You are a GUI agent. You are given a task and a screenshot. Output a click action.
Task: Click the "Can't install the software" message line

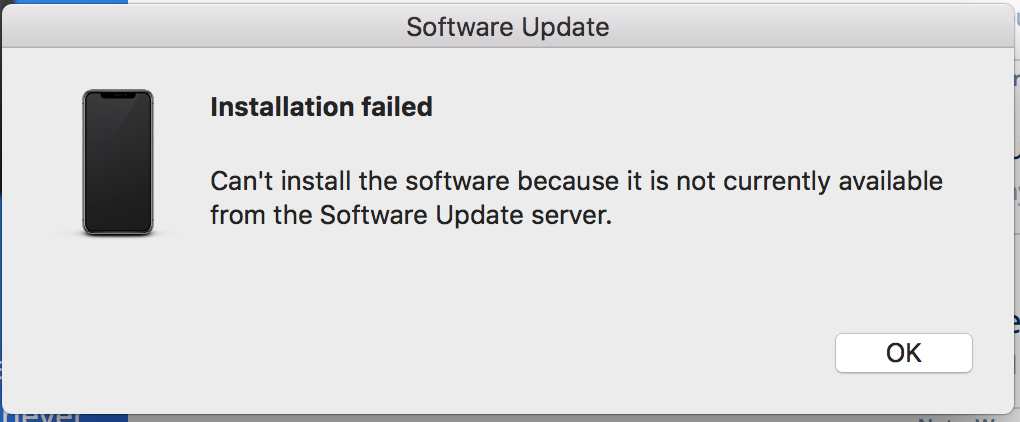click(x=576, y=183)
